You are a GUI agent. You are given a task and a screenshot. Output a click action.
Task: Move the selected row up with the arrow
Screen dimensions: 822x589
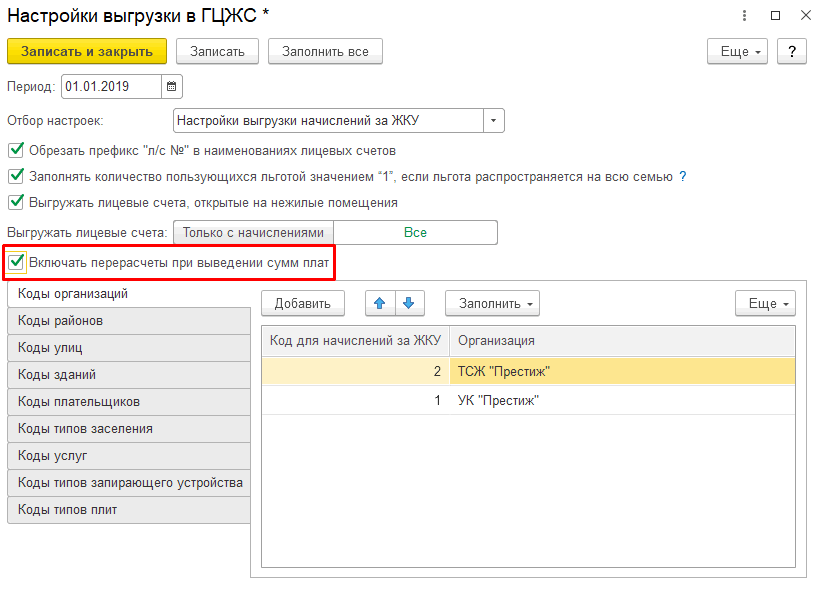tap(379, 303)
